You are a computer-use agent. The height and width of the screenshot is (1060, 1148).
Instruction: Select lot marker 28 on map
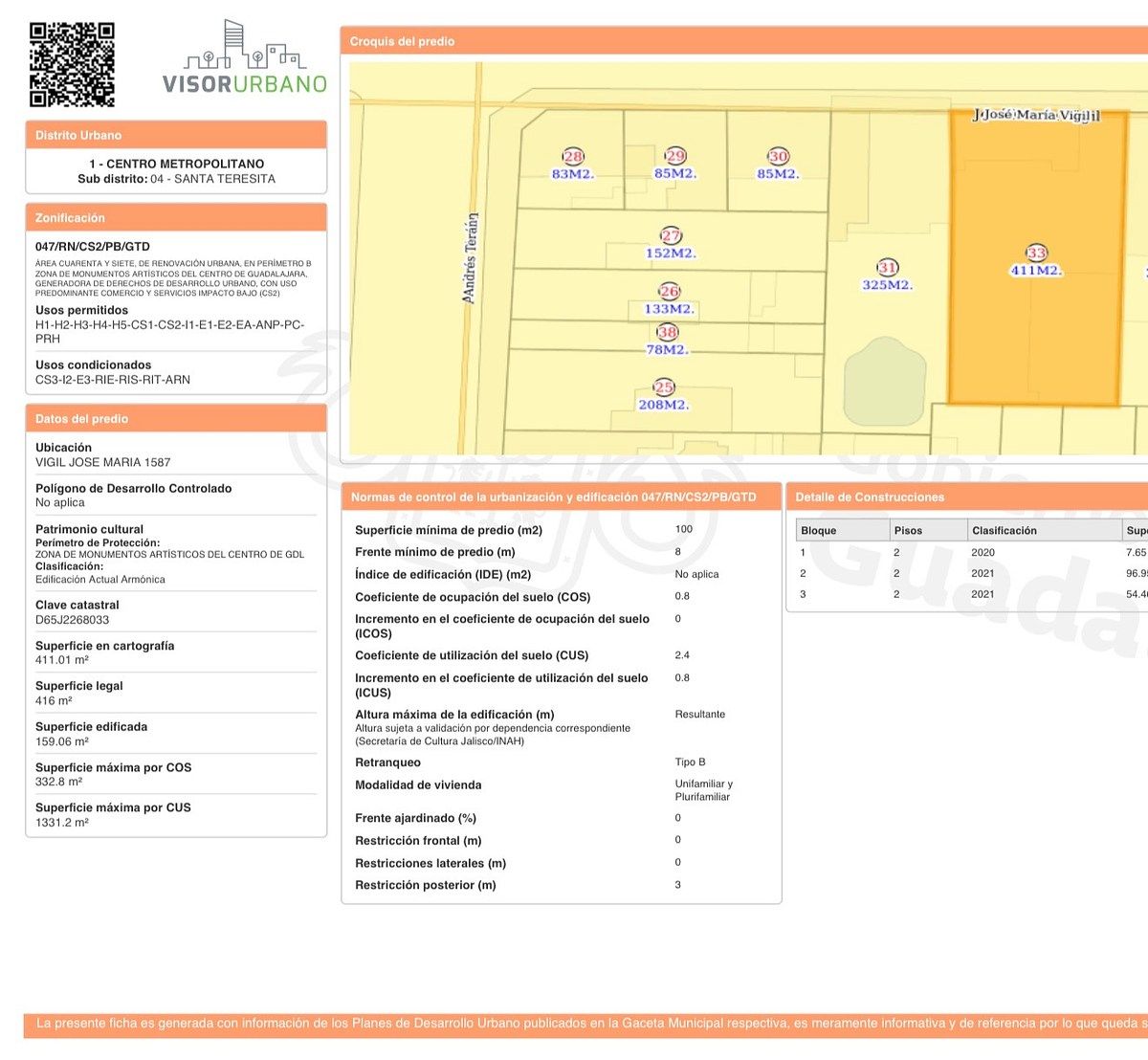tap(573, 157)
